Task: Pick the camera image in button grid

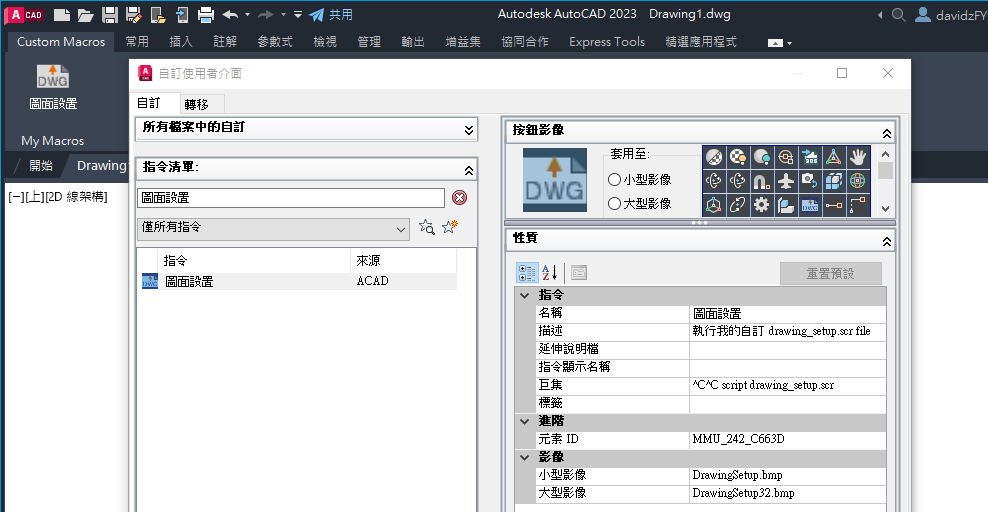Action: point(810,181)
